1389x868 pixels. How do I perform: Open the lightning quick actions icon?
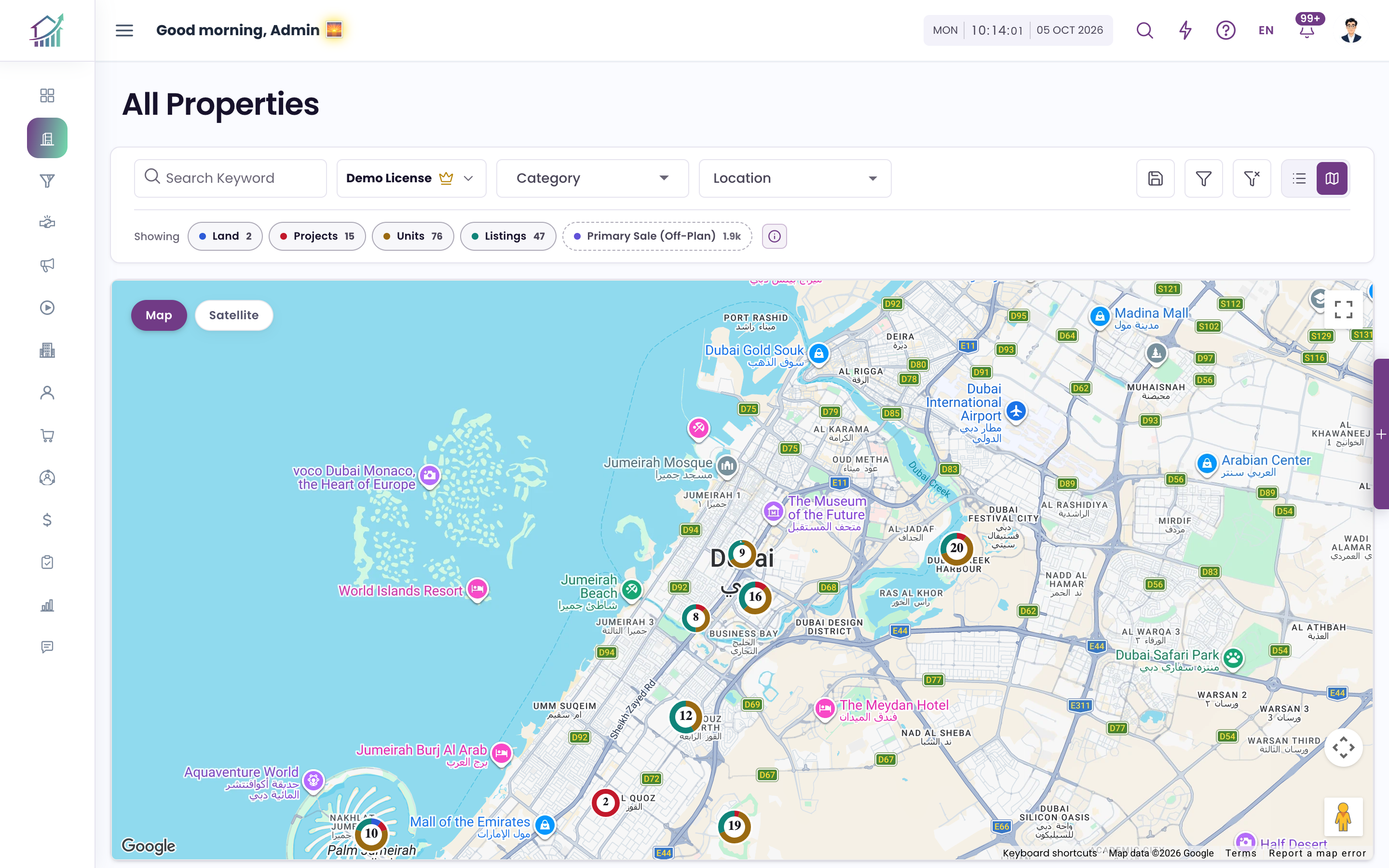click(1185, 30)
